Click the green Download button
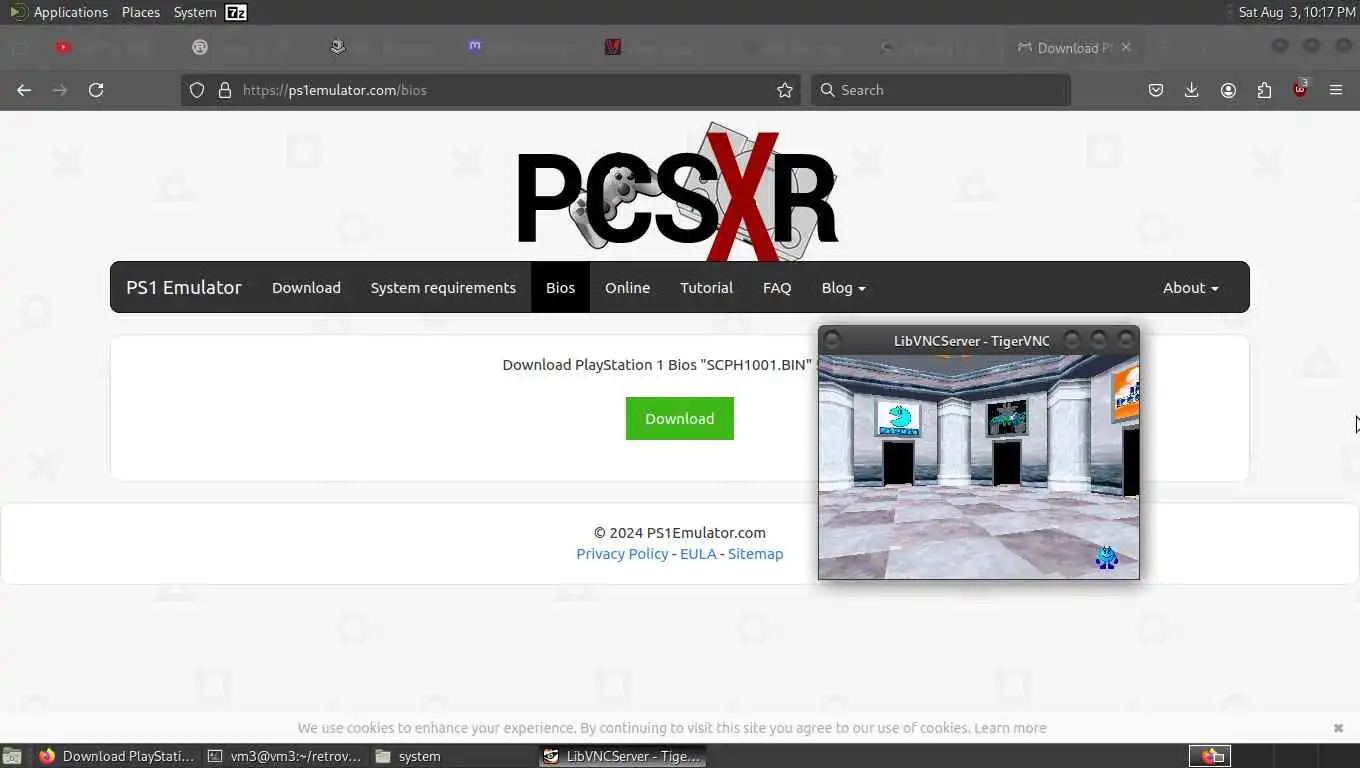Screen dimensions: 1360x768 (x=680, y=418)
